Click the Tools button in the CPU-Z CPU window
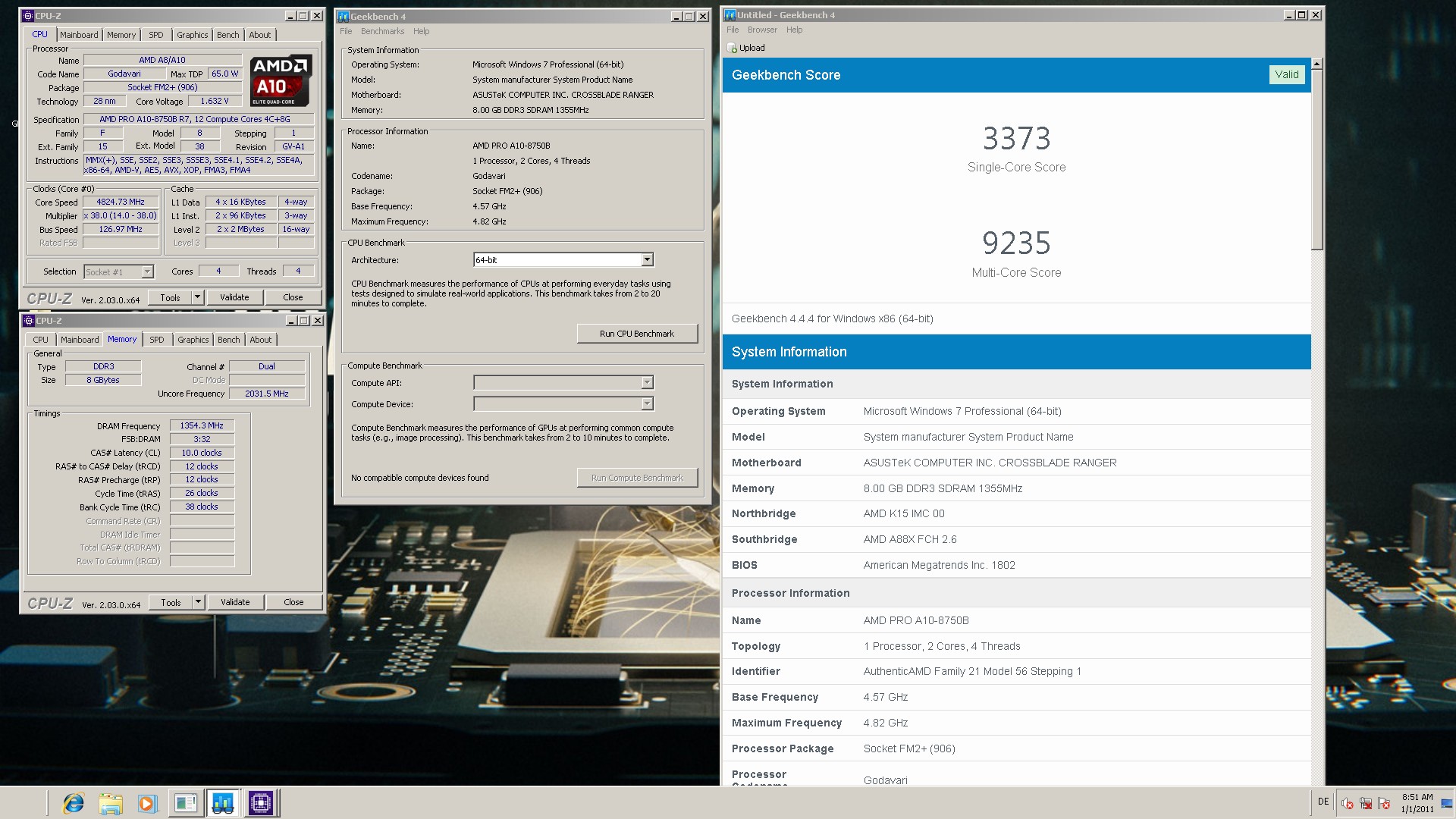The height and width of the screenshot is (819, 1456). pos(170,297)
